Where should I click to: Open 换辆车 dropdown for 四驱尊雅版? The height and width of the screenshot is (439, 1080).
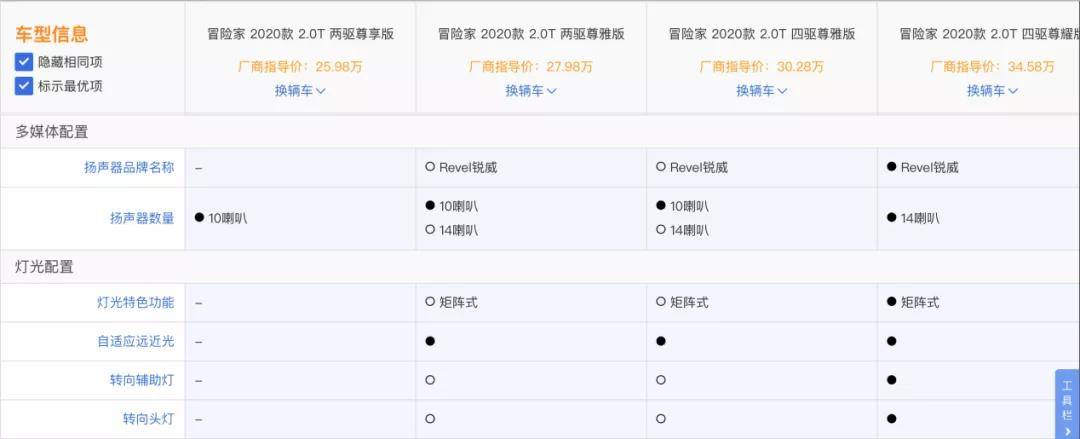[762, 91]
